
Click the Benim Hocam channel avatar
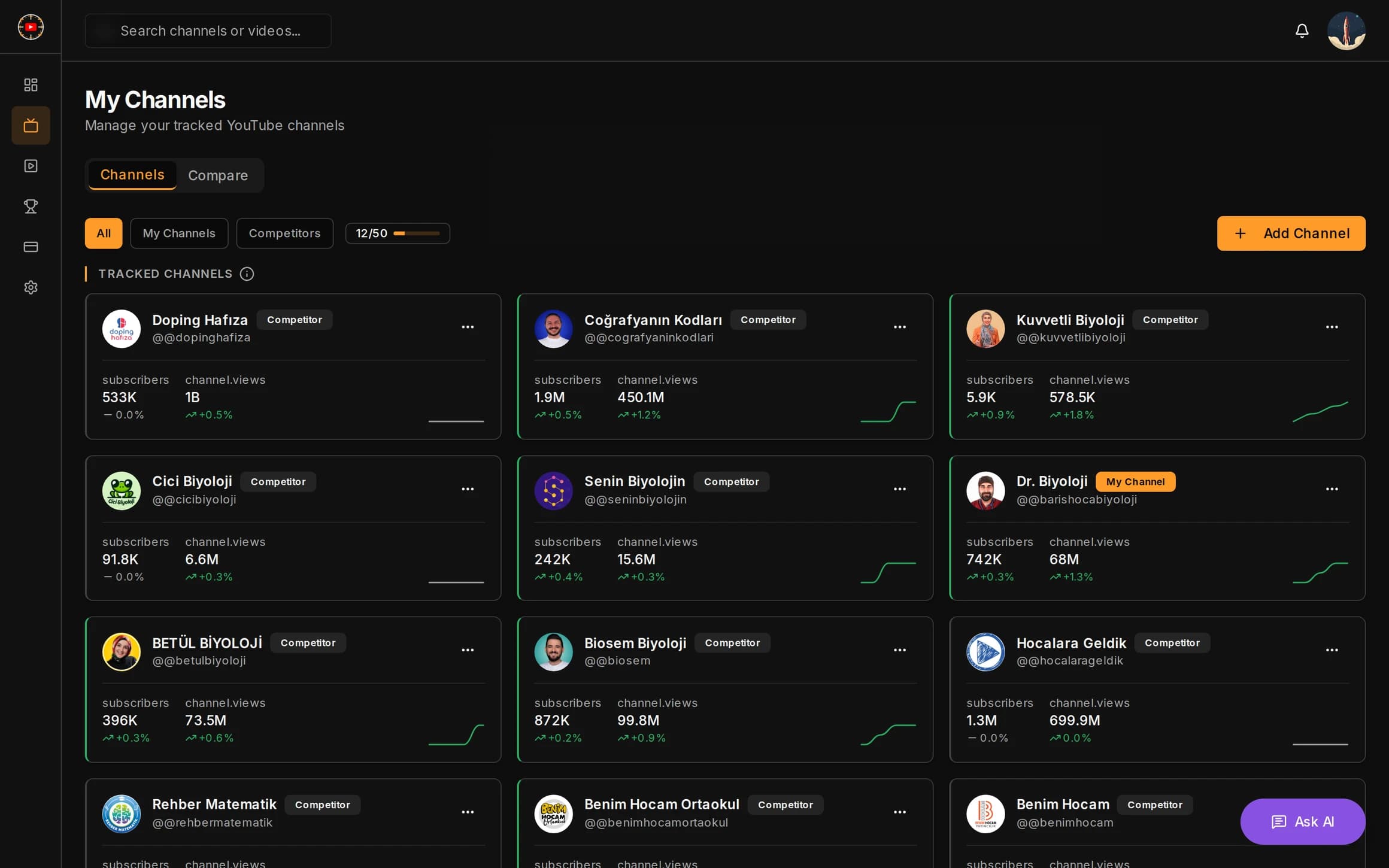pyautogui.click(x=985, y=814)
